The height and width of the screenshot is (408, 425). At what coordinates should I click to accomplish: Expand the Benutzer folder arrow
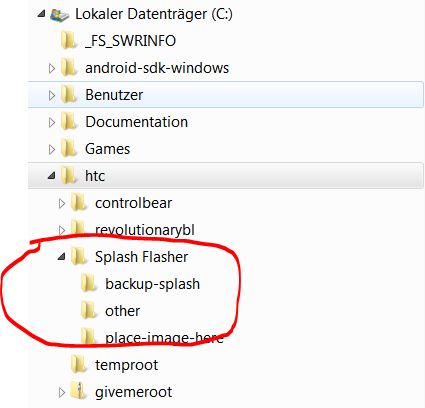coord(52,95)
